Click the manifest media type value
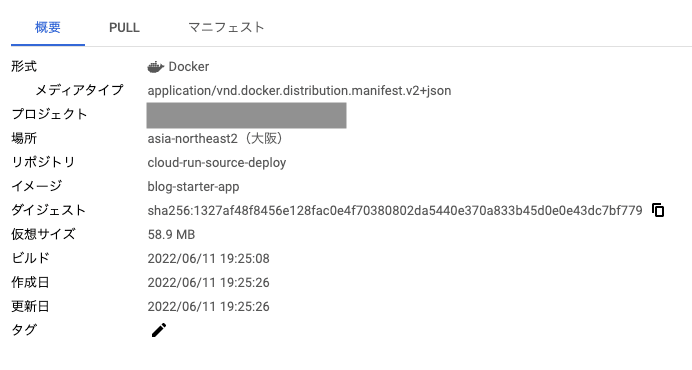Screen dimensions: 692x370 pos(299,91)
